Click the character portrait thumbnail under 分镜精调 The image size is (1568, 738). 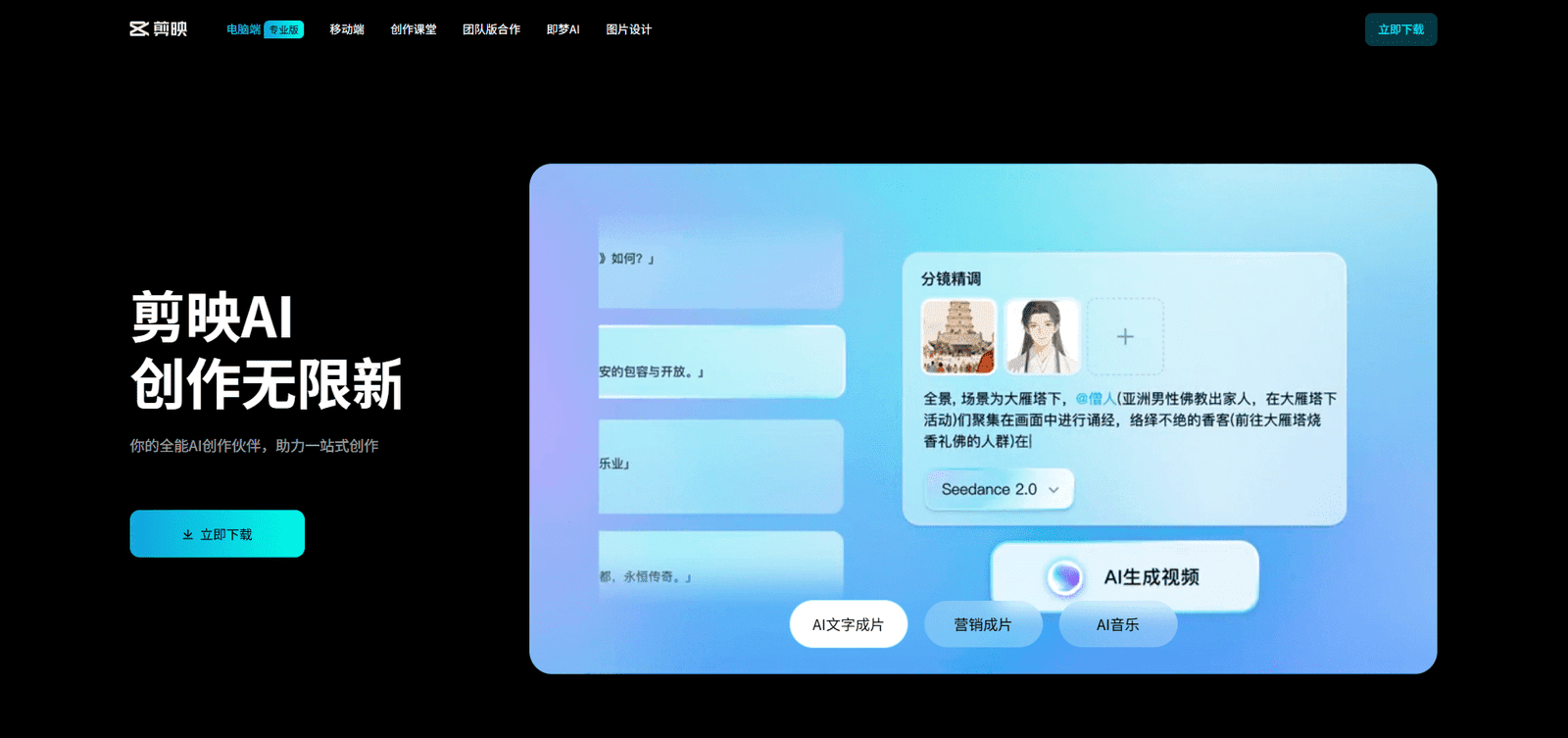pyautogui.click(x=1042, y=336)
